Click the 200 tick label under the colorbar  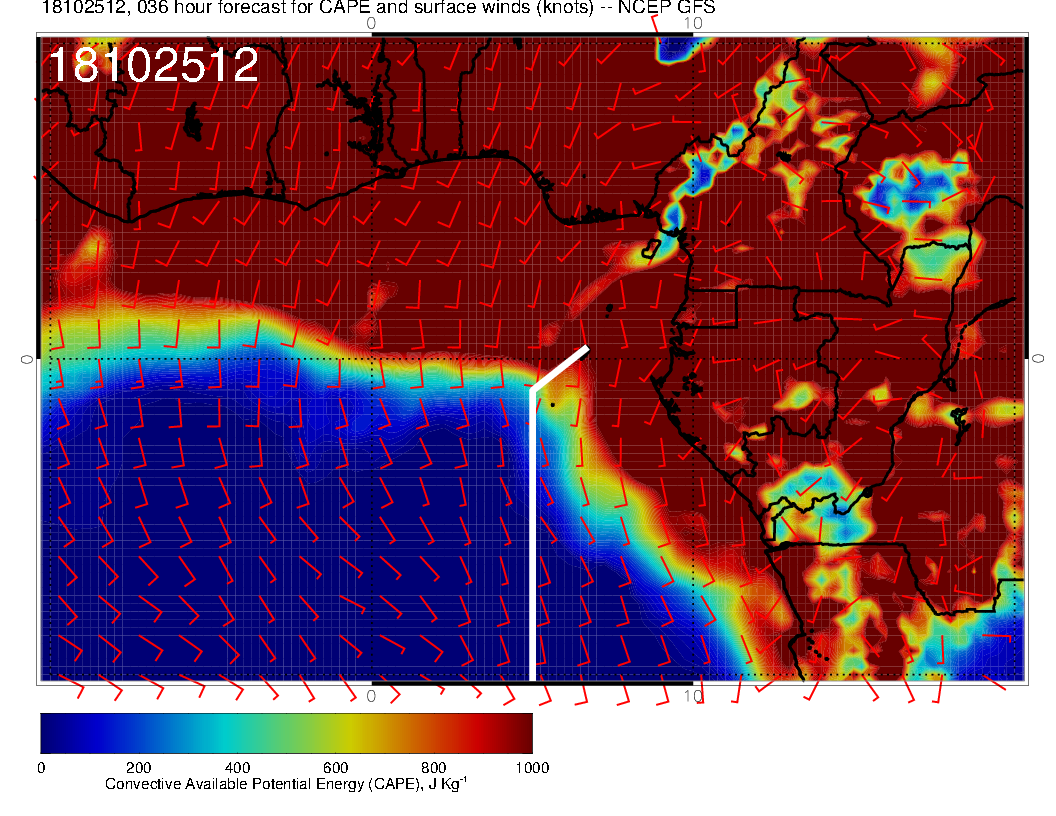[138, 768]
